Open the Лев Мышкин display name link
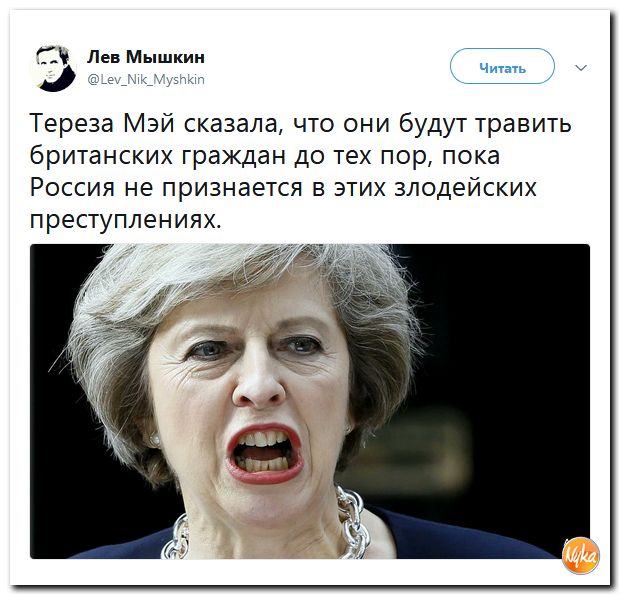The height and width of the screenshot is (596, 621). (x=146, y=57)
